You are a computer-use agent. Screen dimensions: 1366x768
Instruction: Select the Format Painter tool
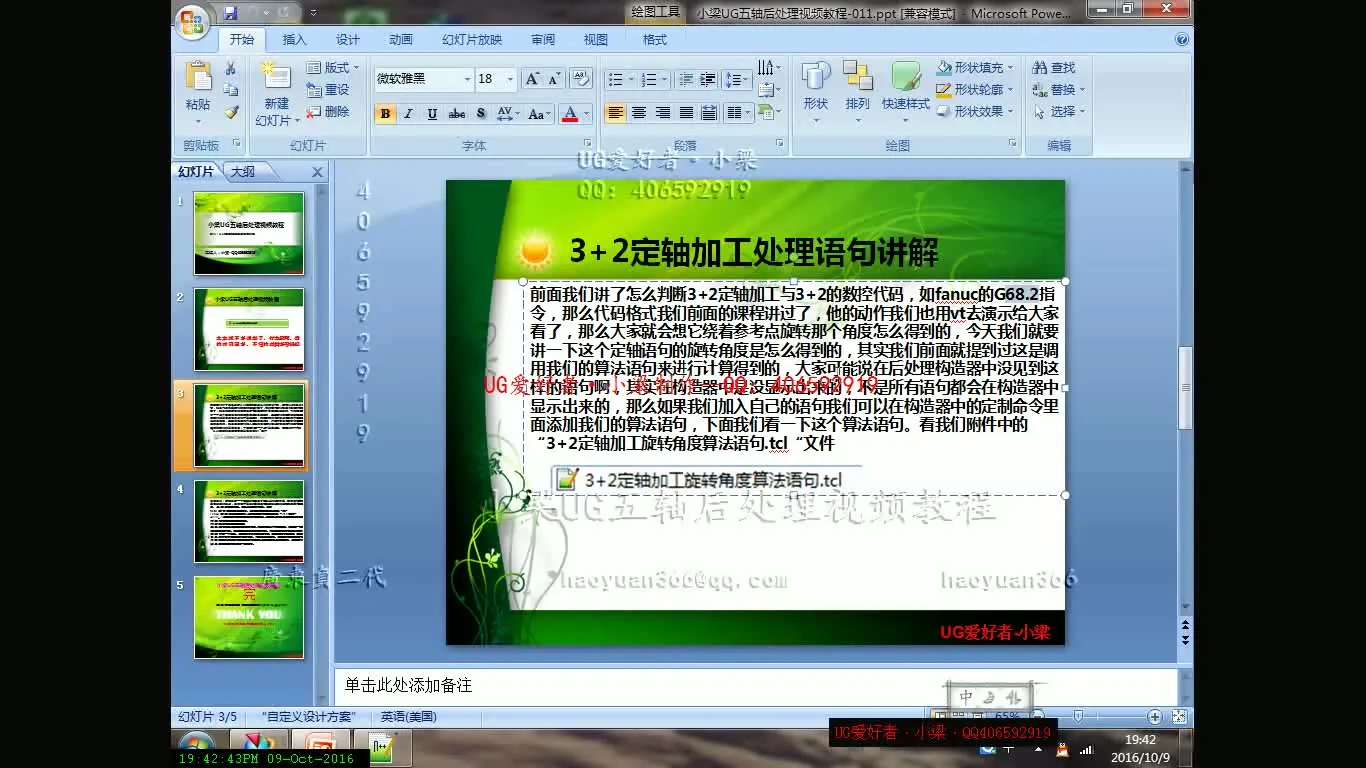[231, 113]
